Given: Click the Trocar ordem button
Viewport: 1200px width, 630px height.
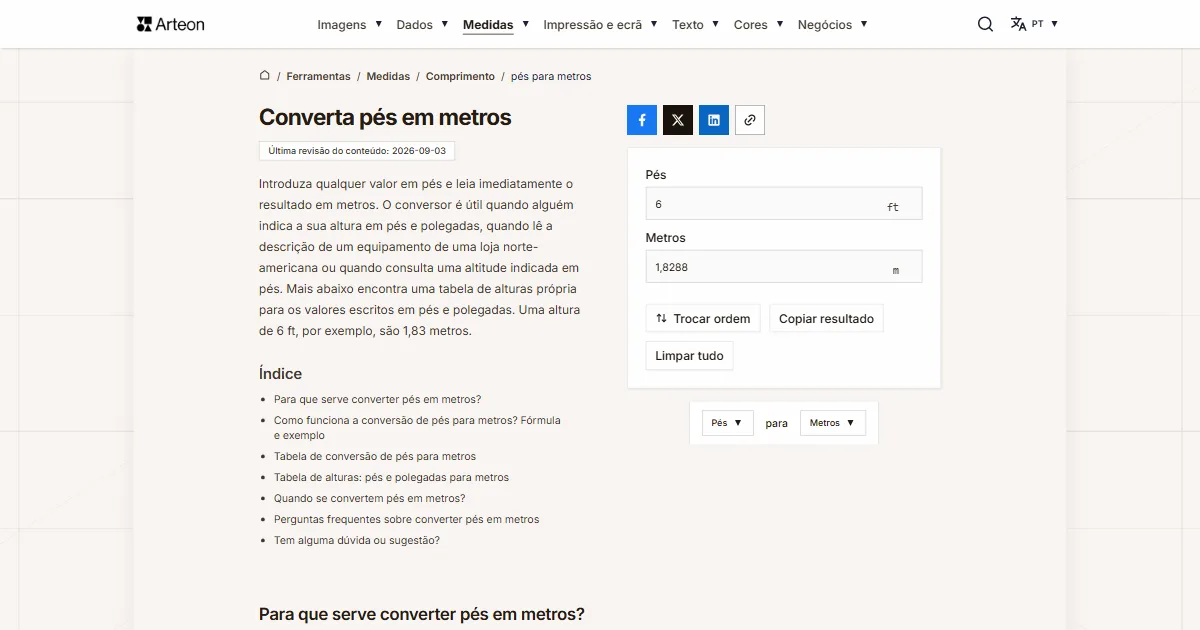Looking at the screenshot, I should [703, 319].
